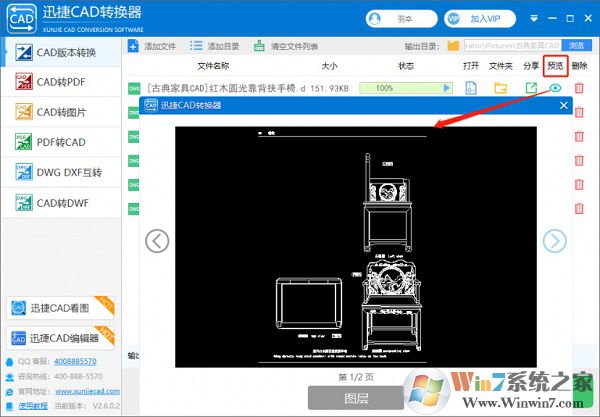Click the 100% progress bar play arrow
This screenshot has width=600, height=417.
pyautogui.click(x=447, y=88)
